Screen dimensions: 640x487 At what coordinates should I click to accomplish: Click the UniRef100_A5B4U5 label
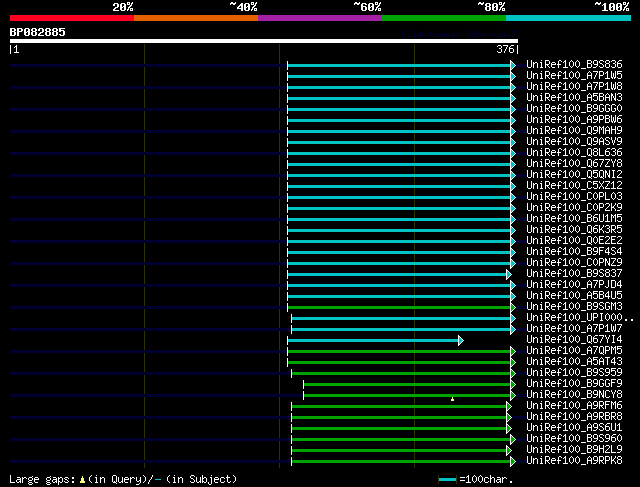coord(574,296)
